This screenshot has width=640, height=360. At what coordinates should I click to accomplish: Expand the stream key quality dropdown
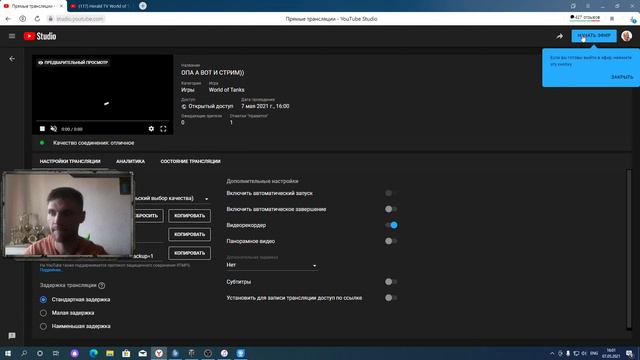(x=207, y=199)
